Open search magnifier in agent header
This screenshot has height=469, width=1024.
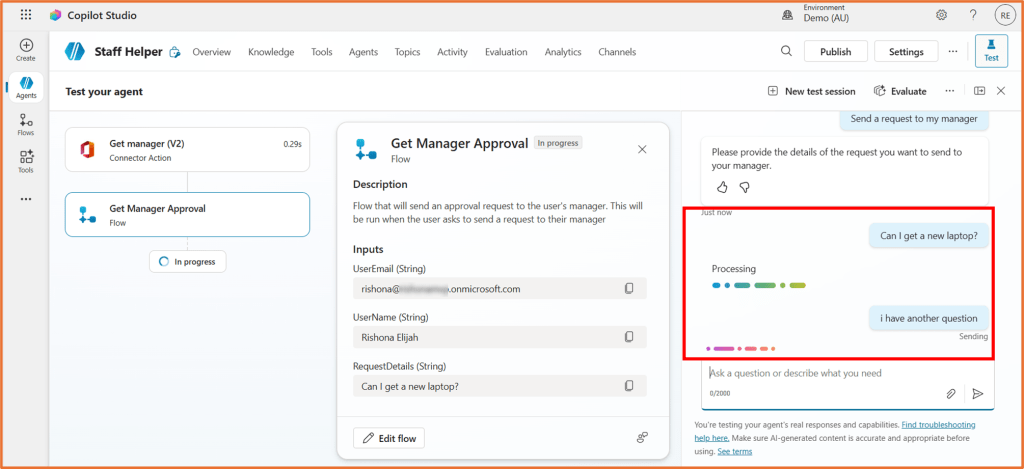click(x=786, y=51)
